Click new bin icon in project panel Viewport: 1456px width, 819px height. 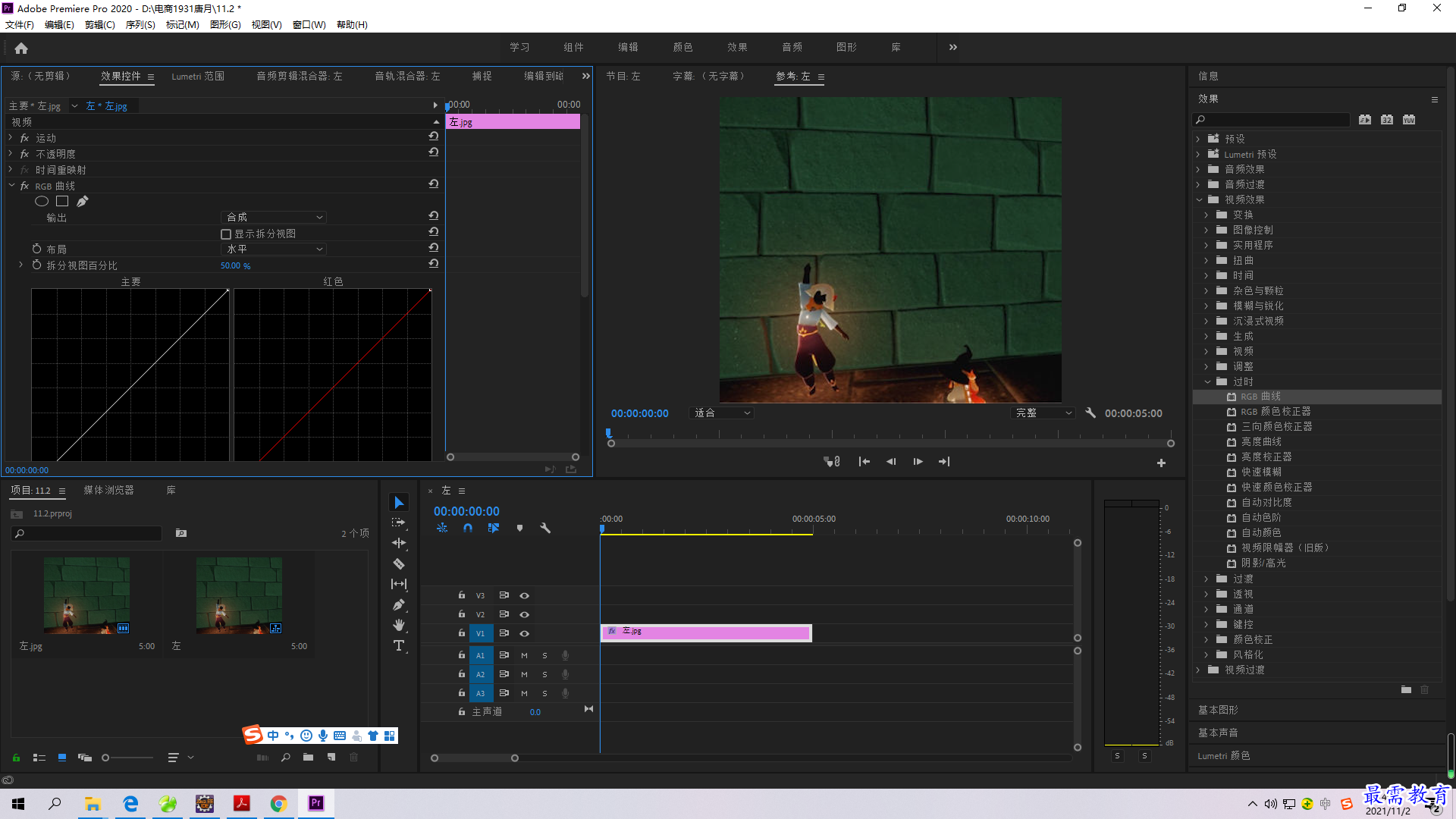[308, 757]
